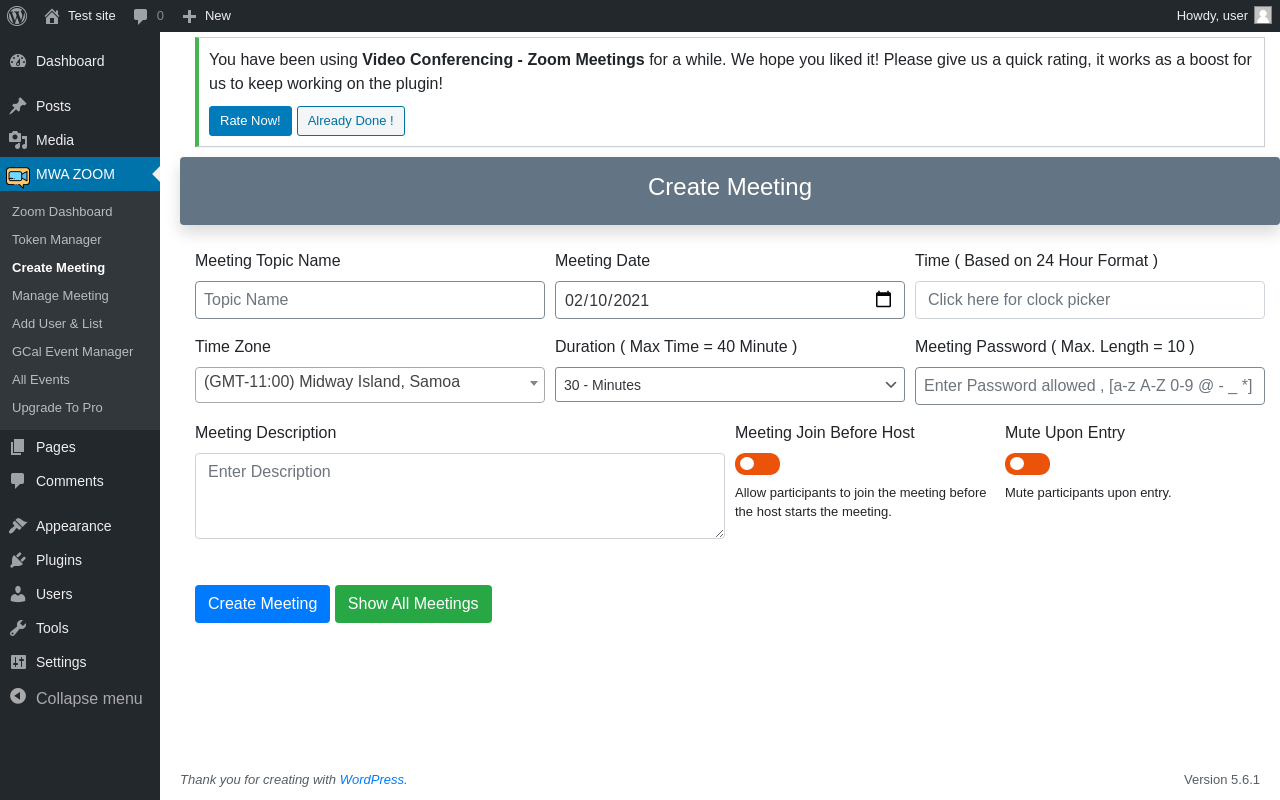The width and height of the screenshot is (1280, 800).
Task: Open the Duration dropdown
Action: [x=730, y=385]
